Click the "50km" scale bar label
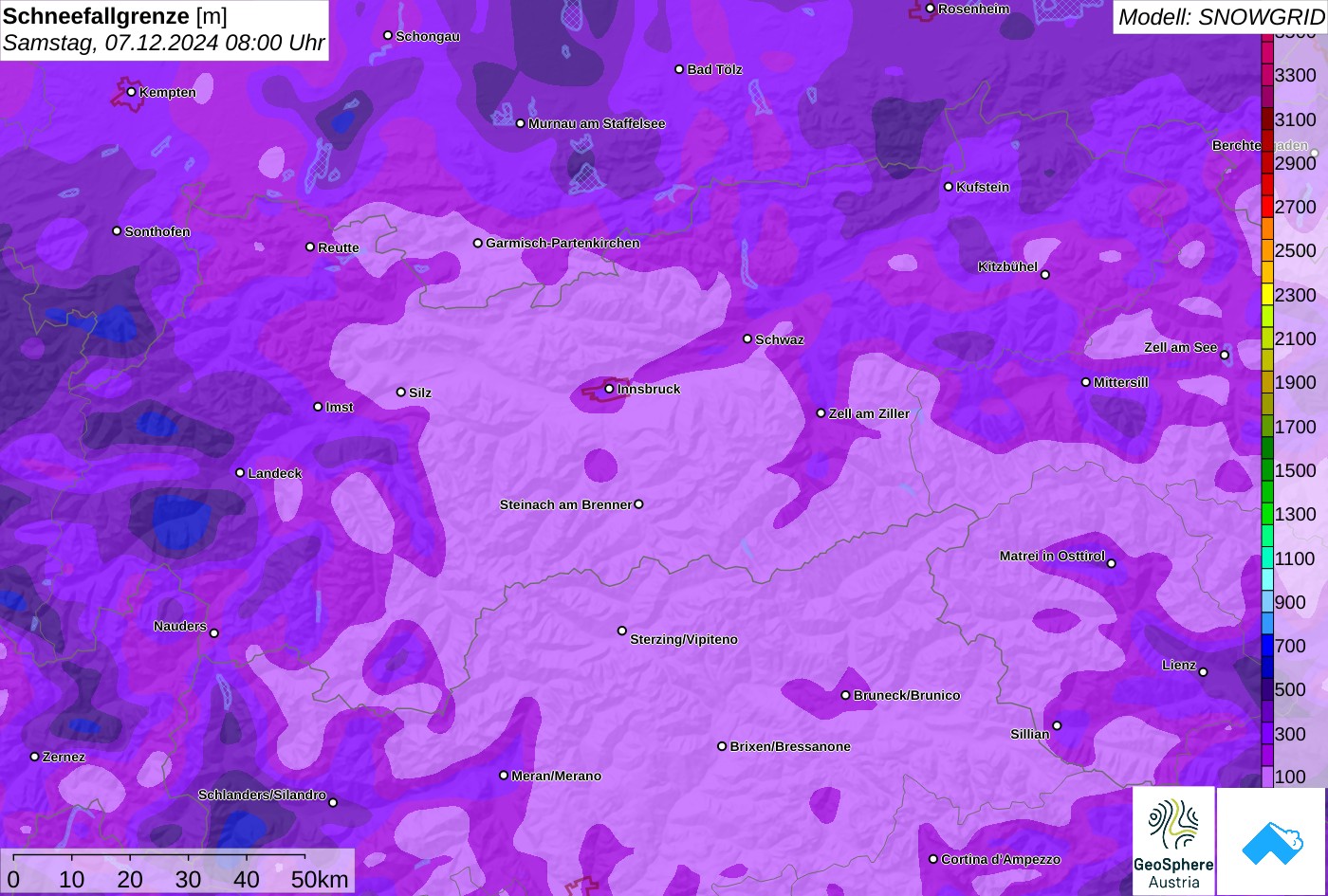 320,879
